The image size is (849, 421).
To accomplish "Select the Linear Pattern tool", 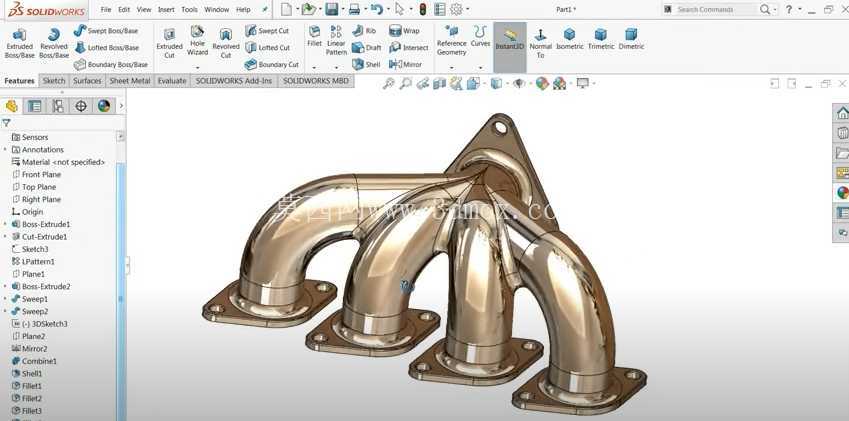I will point(336,41).
